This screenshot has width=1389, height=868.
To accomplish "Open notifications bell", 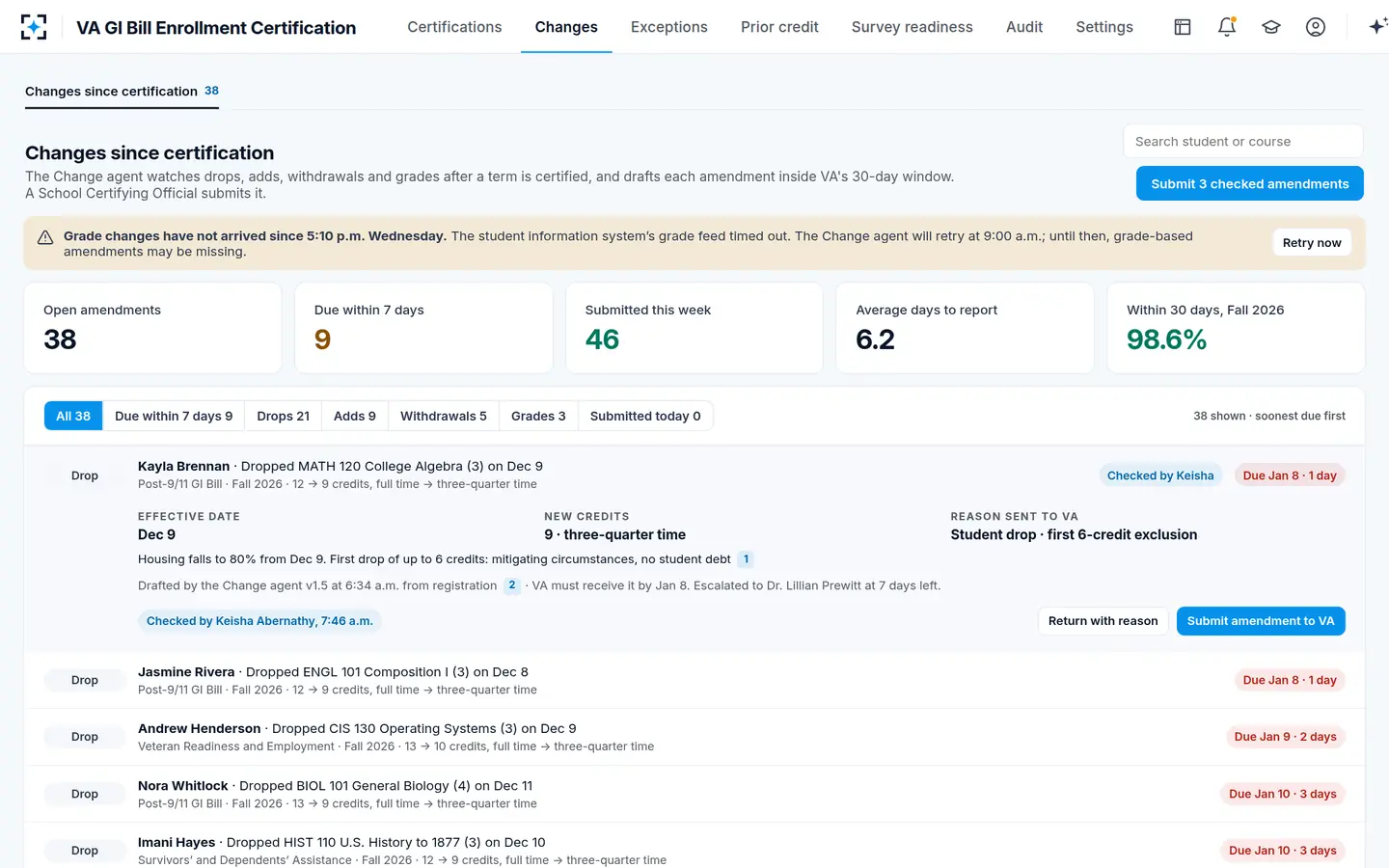I will pos(1227,27).
